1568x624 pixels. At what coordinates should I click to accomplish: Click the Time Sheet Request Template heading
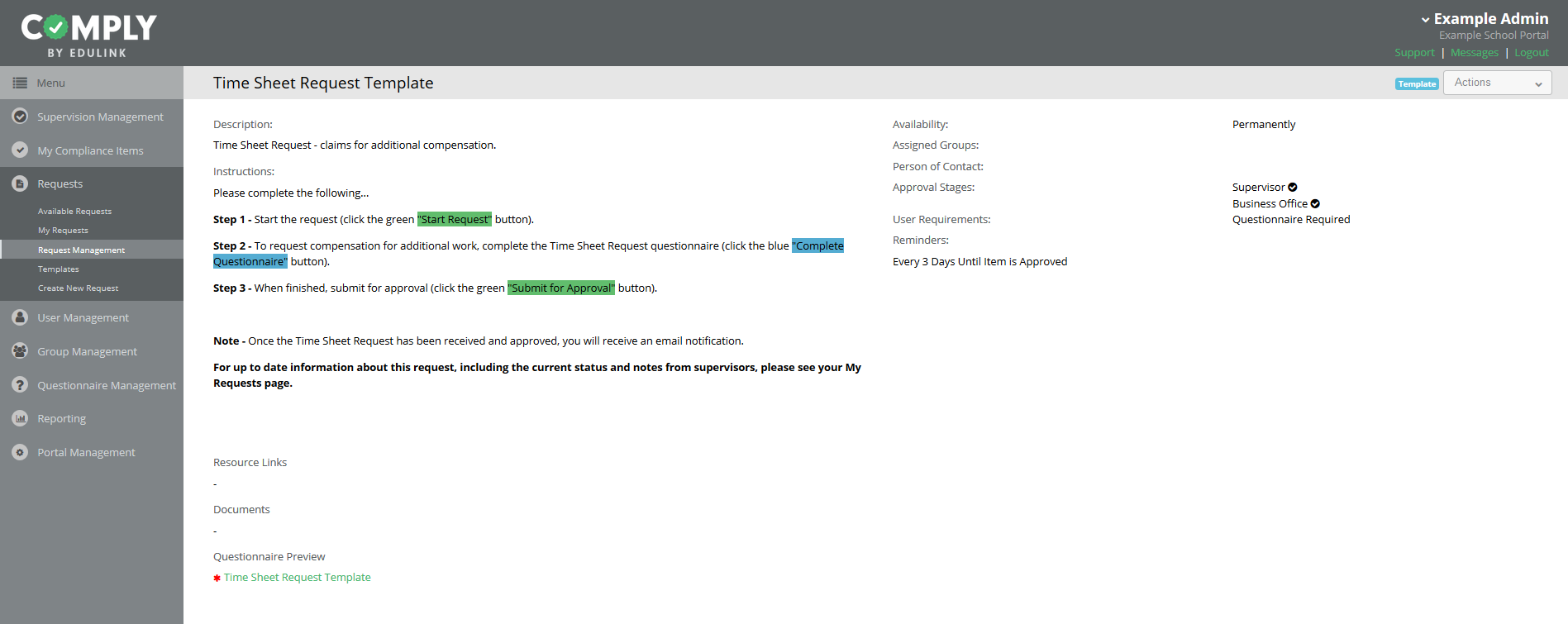tap(323, 83)
